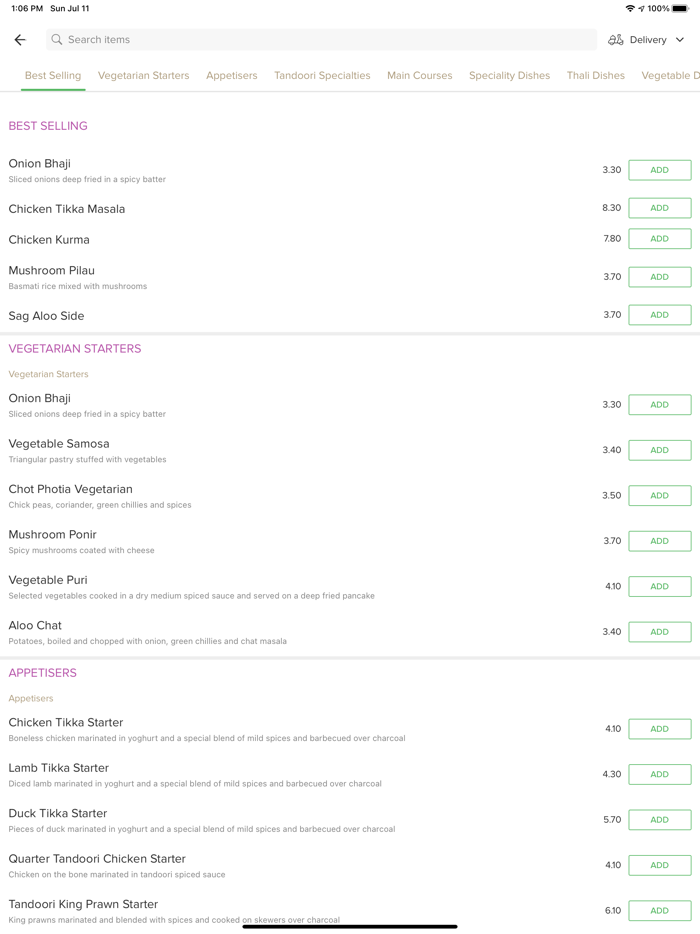Add Chicken Tikka Masala to order
The height and width of the screenshot is (934, 700).
[659, 208]
